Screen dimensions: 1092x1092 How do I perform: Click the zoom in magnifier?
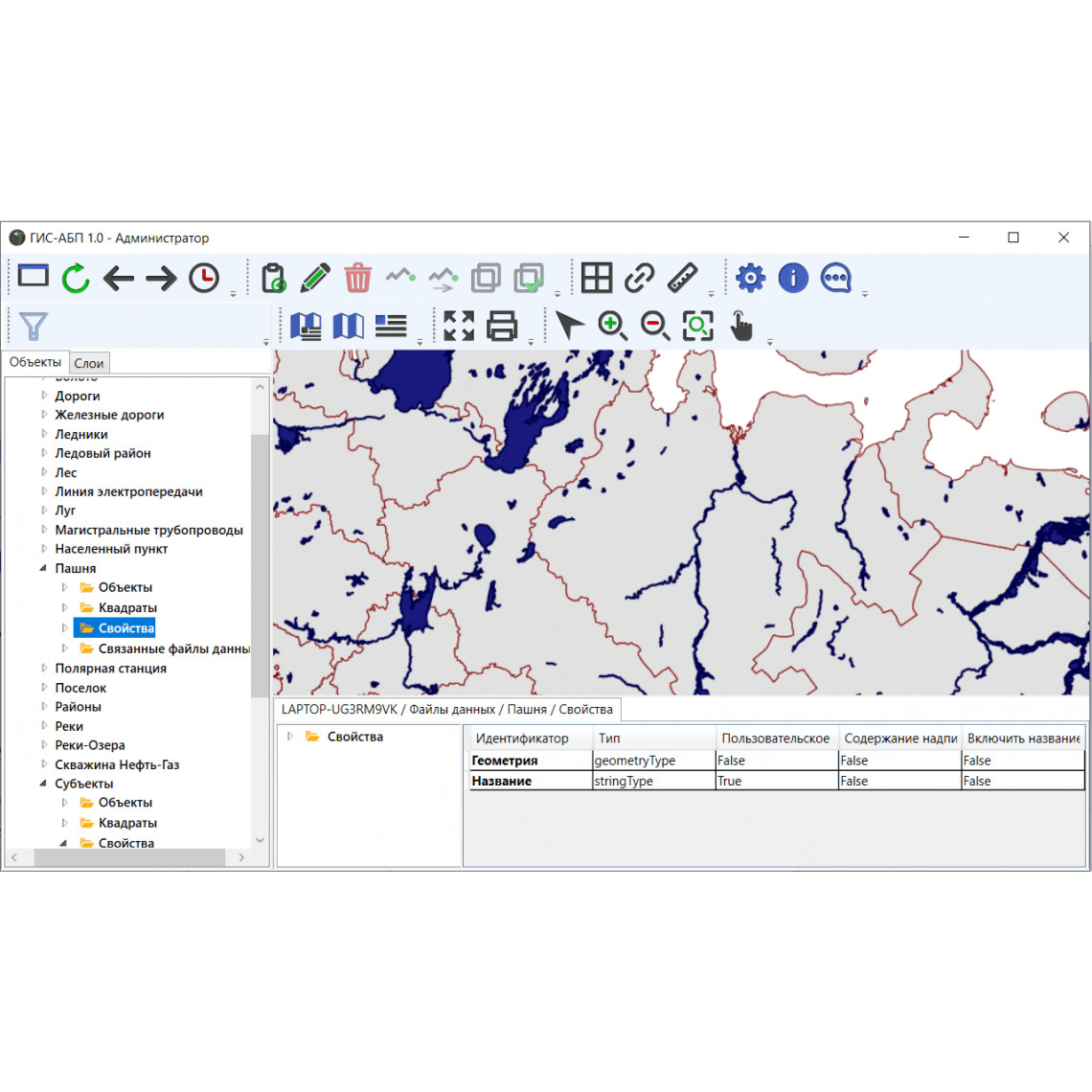point(613,326)
